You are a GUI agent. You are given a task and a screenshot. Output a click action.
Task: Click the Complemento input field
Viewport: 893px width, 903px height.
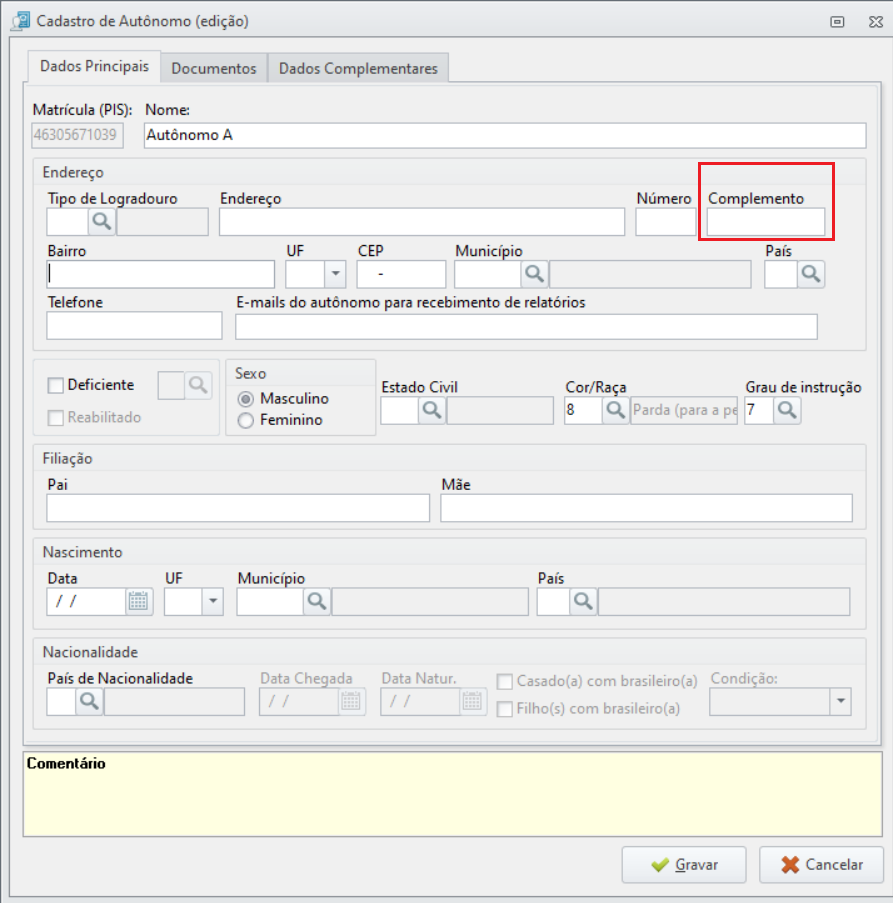pyautogui.click(x=766, y=222)
